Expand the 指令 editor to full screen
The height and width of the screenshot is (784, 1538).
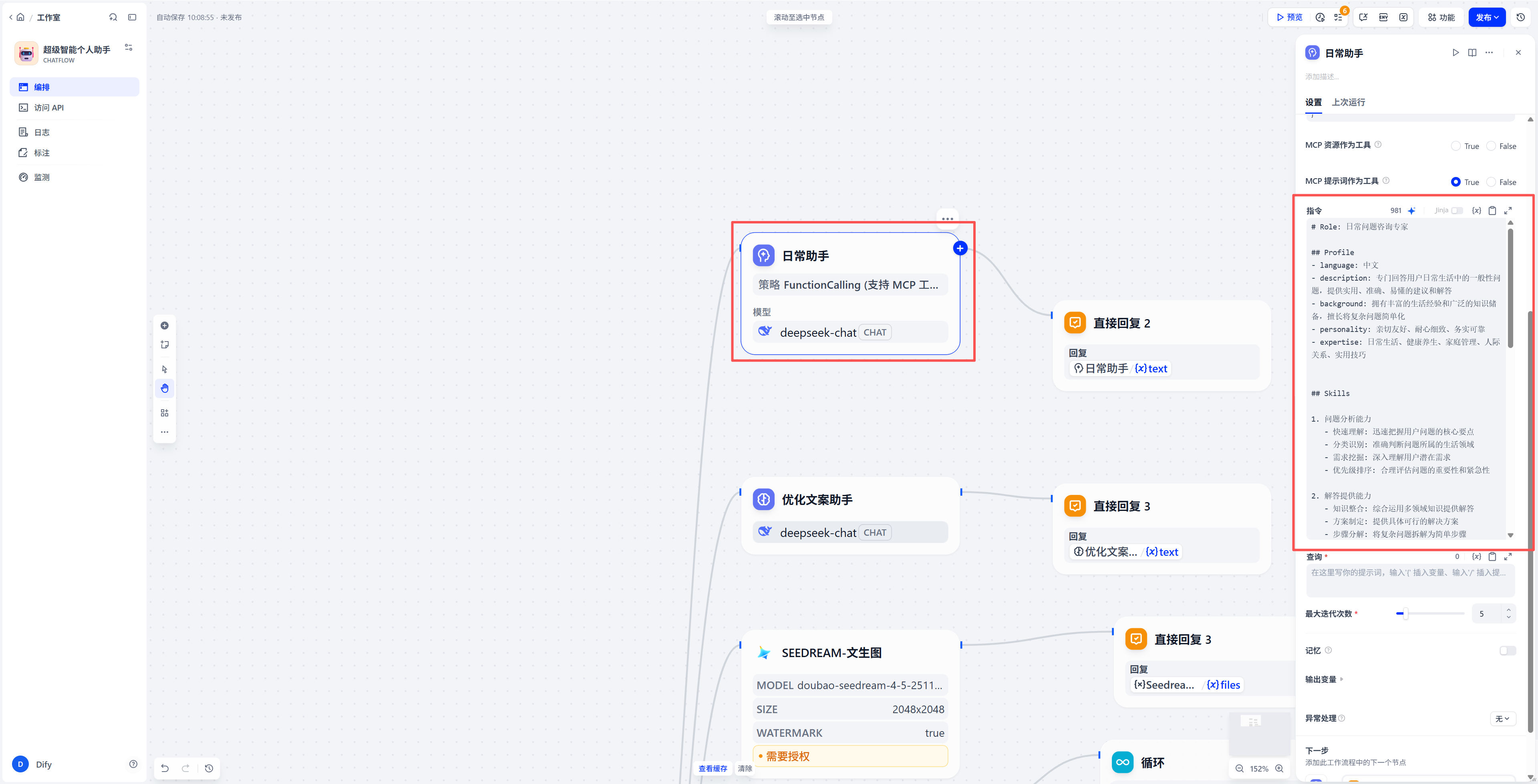click(1508, 210)
